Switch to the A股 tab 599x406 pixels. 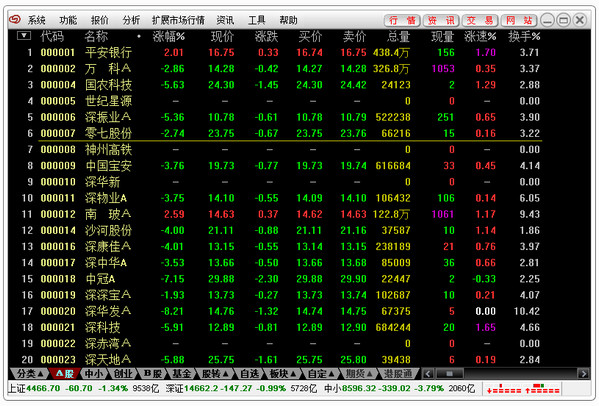click(x=65, y=374)
